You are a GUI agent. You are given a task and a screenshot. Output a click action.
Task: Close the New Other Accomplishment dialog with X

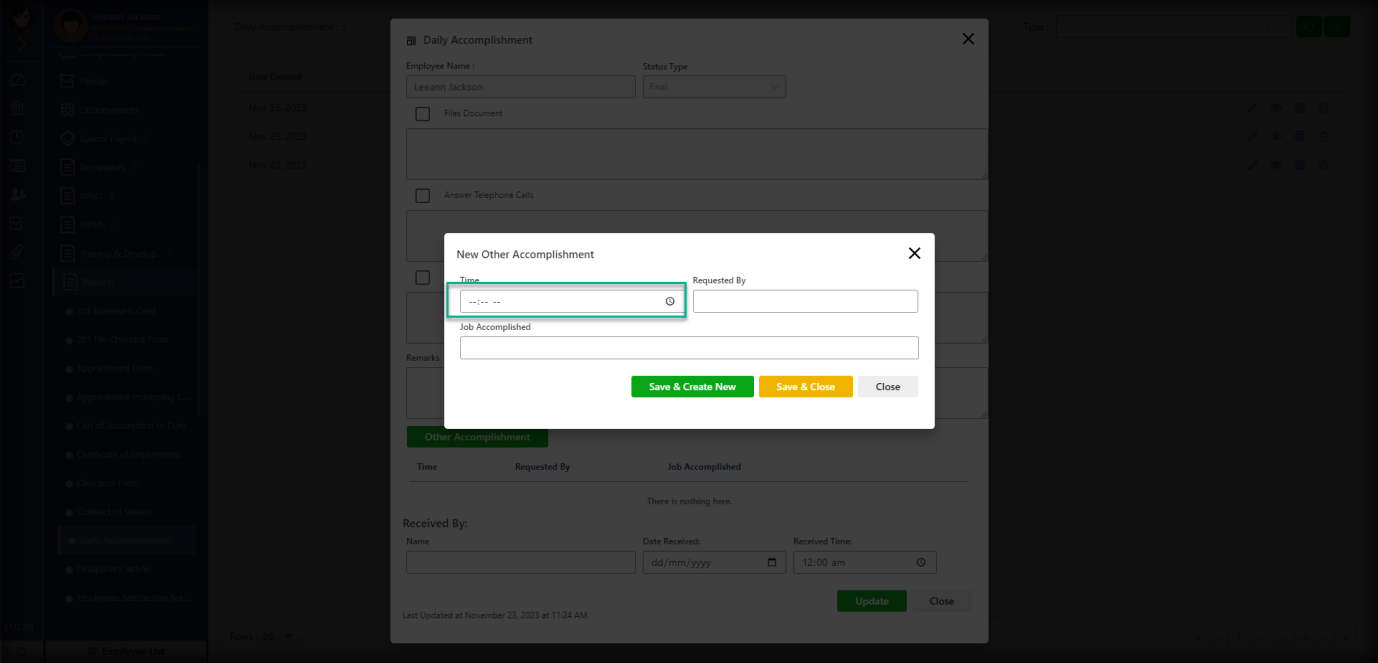tap(914, 254)
